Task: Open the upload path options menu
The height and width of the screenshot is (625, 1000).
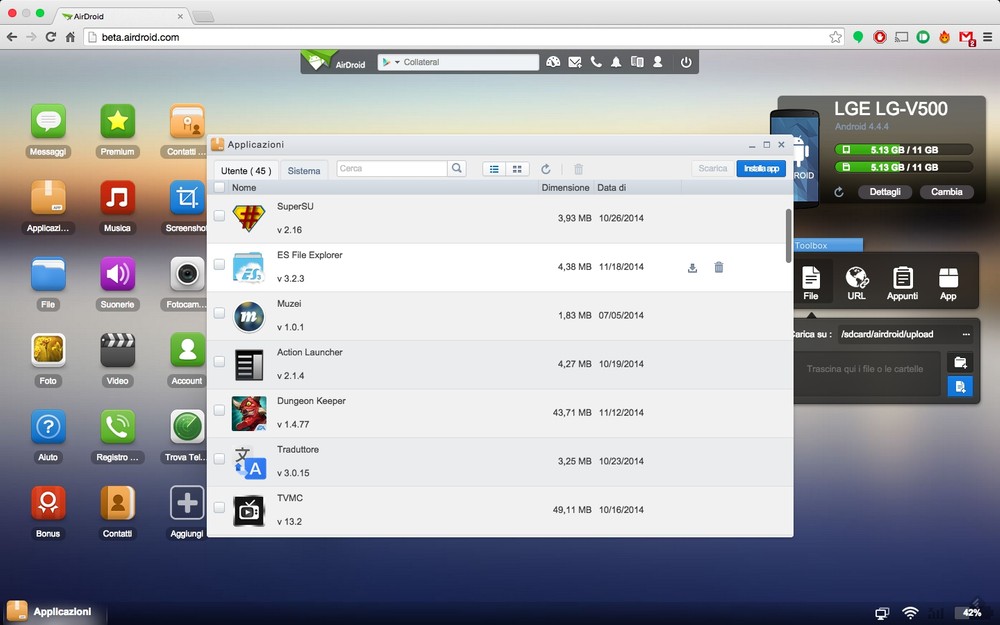Action: pyautogui.click(x=966, y=334)
